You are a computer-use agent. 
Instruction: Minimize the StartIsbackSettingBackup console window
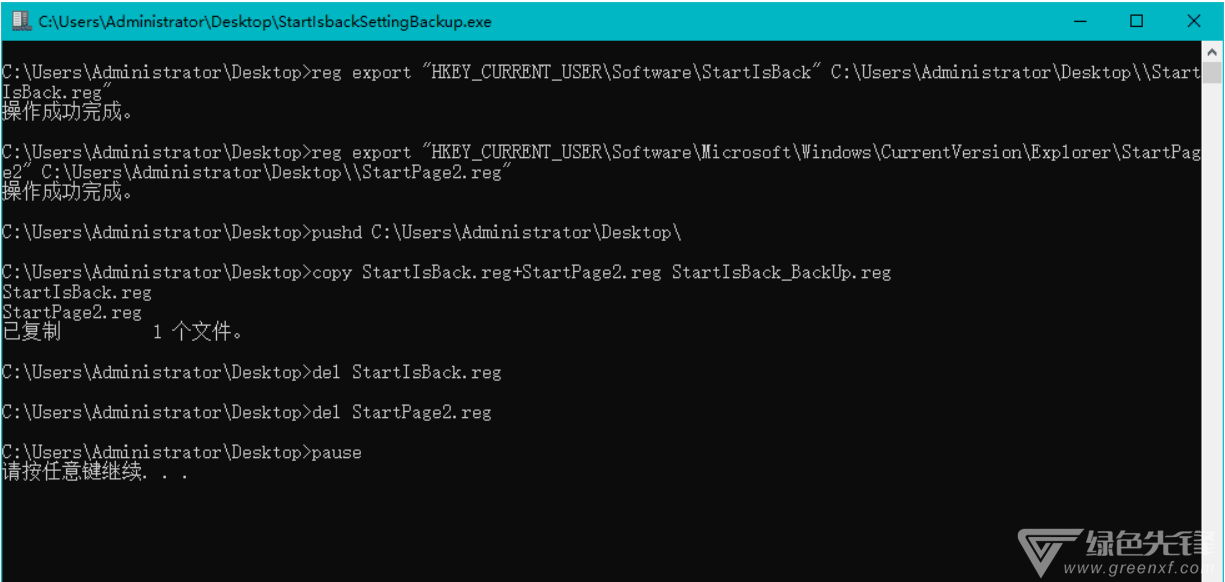click(1081, 20)
